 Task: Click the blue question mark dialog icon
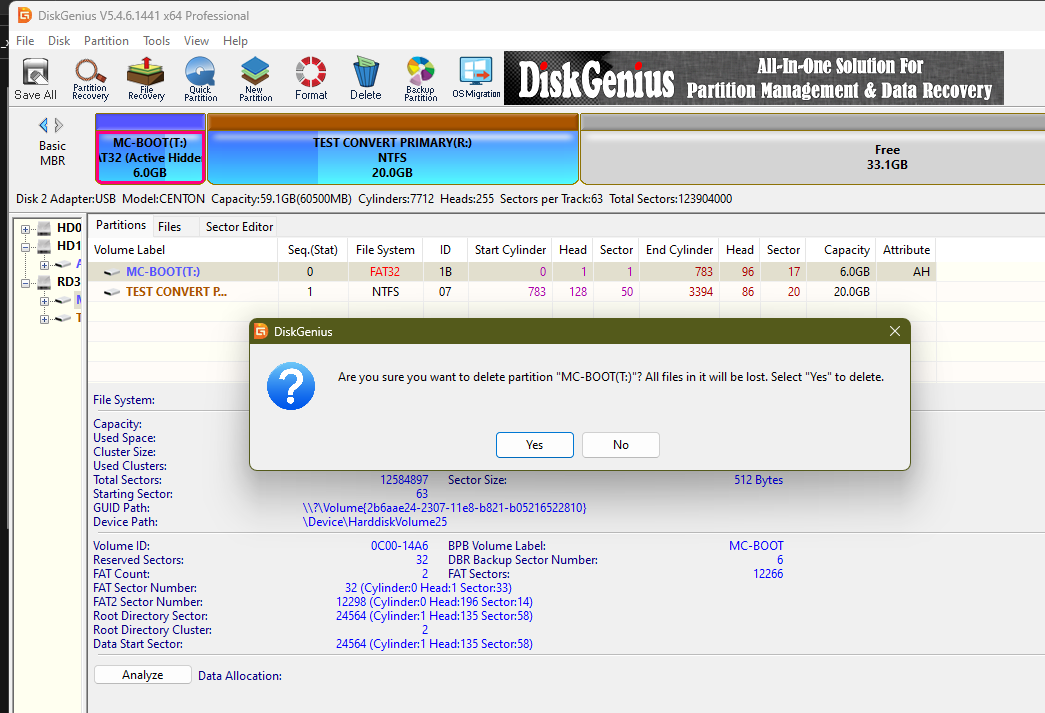[291, 386]
